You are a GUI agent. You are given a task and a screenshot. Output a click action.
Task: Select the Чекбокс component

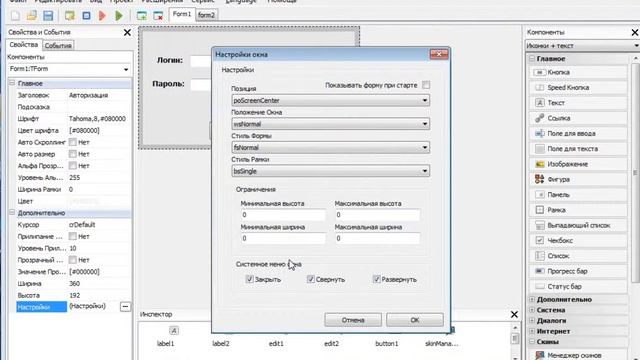578,240
